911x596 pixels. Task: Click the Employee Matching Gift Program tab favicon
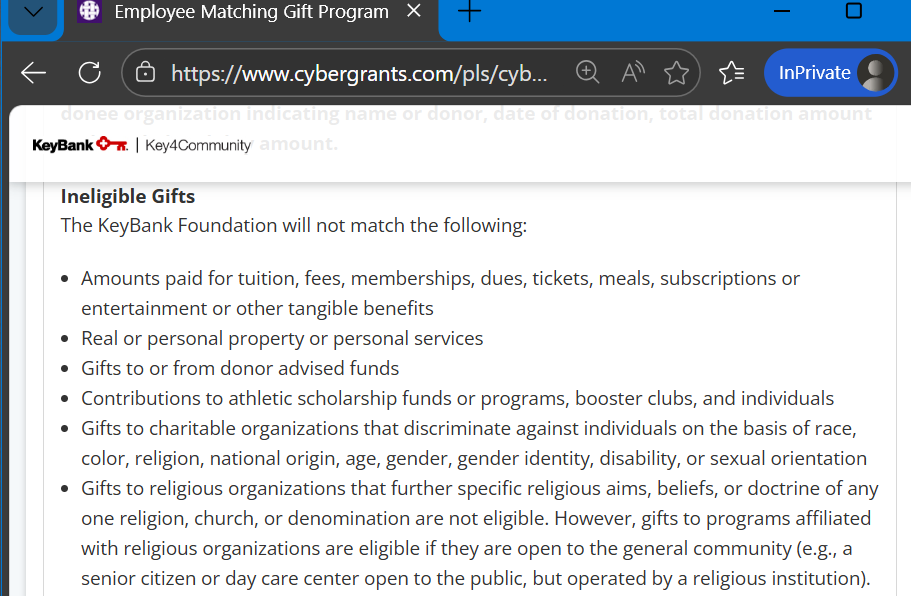pyautogui.click(x=89, y=11)
